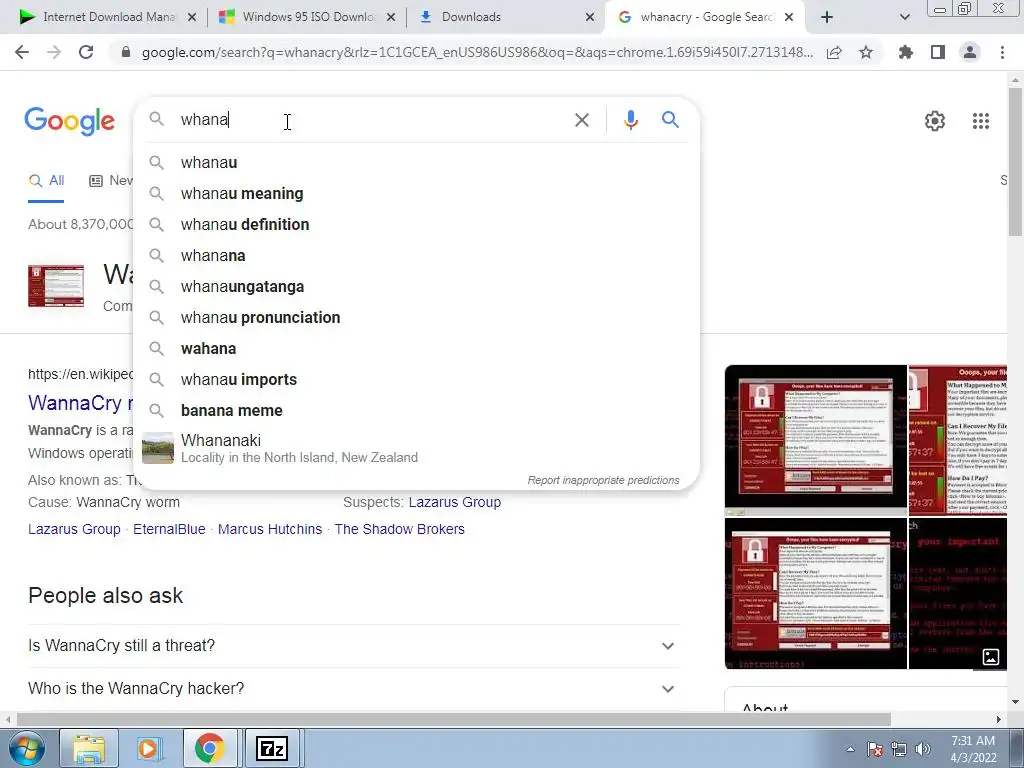The width and height of the screenshot is (1024, 768).
Task: Go back to the previous page
Action: click(22, 52)
